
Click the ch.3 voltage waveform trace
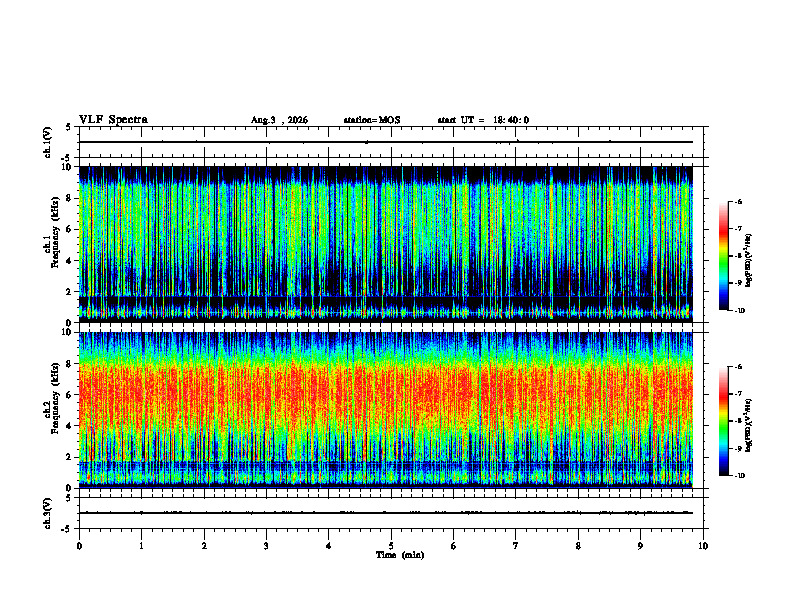coord(386,513)
